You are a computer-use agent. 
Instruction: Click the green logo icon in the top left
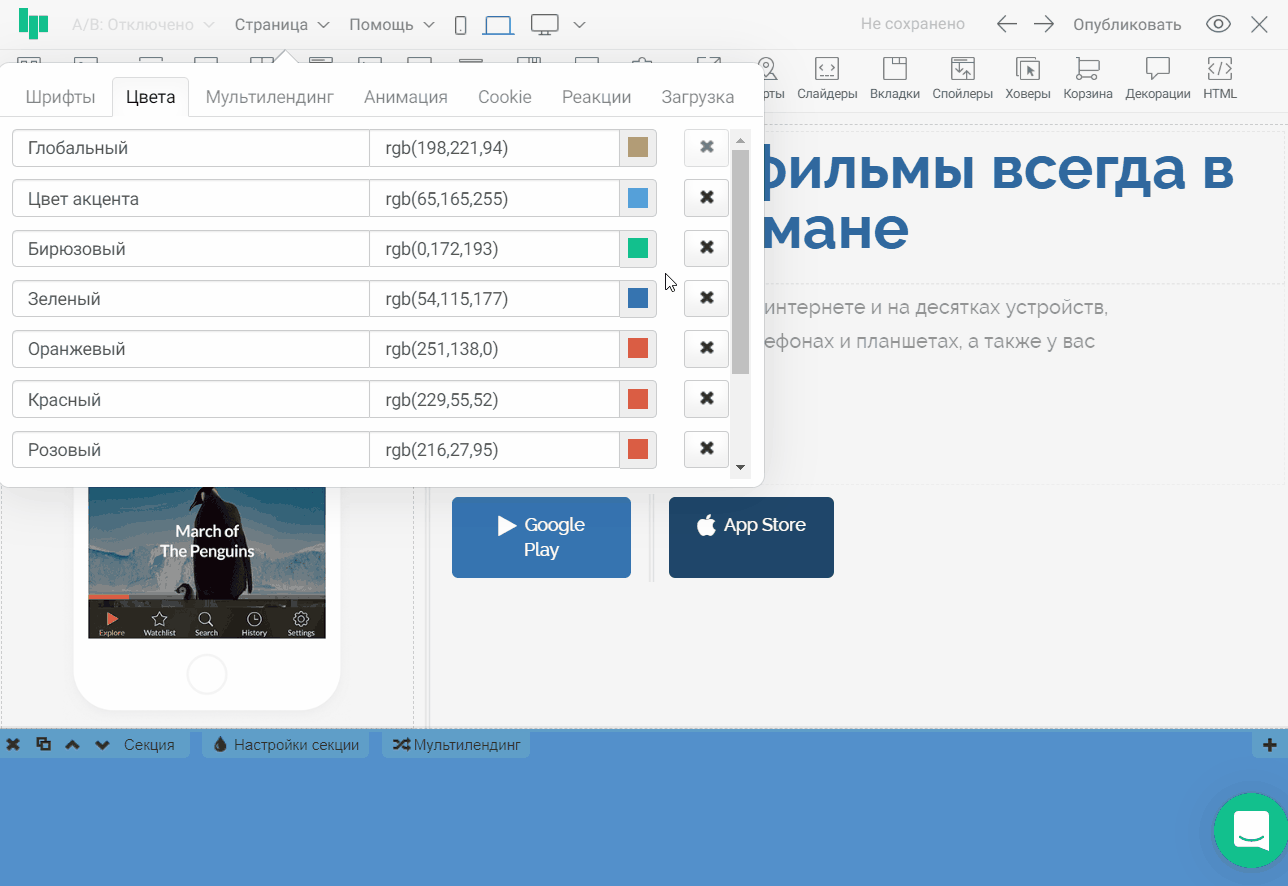(x=33, y=24)
